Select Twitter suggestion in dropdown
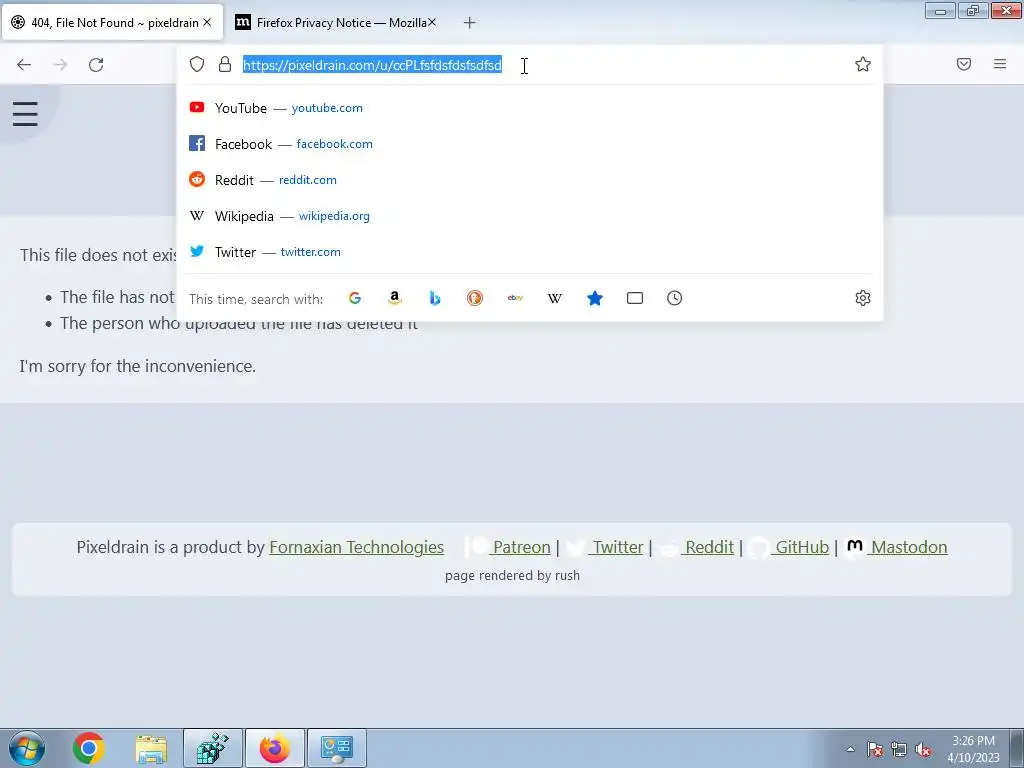Viewport: 1024px width, 768px height. pos(530,251)
